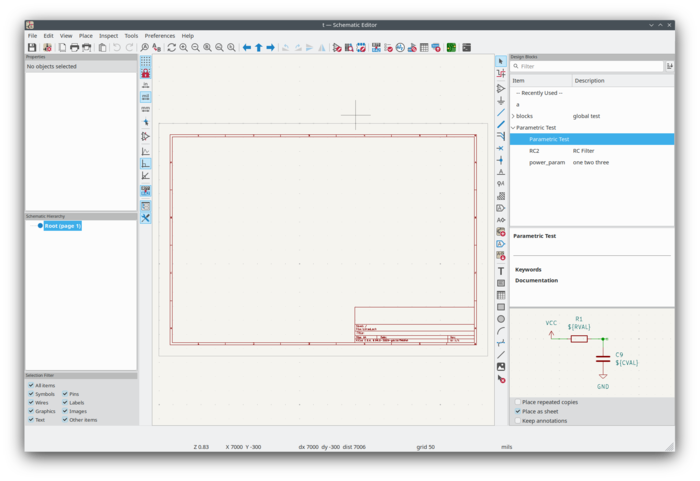Disable the Place as sheet checkbox

(517, 411)
